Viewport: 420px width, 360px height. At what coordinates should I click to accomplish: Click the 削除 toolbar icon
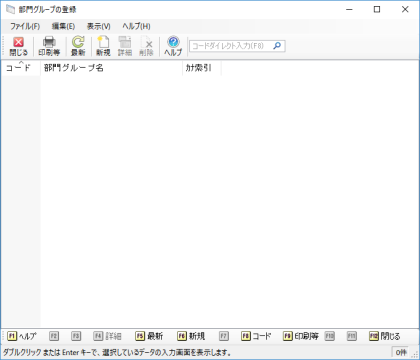tap(146, 46)
